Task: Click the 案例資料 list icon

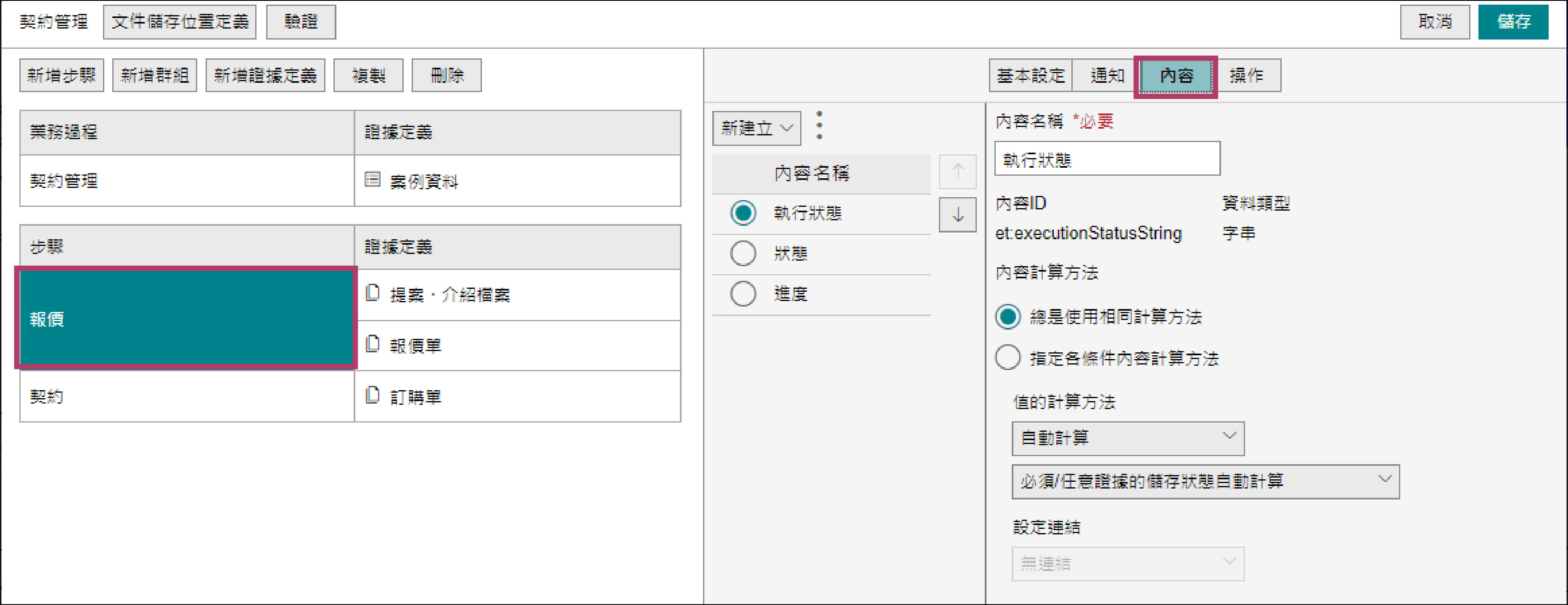Action: (372, 180)
